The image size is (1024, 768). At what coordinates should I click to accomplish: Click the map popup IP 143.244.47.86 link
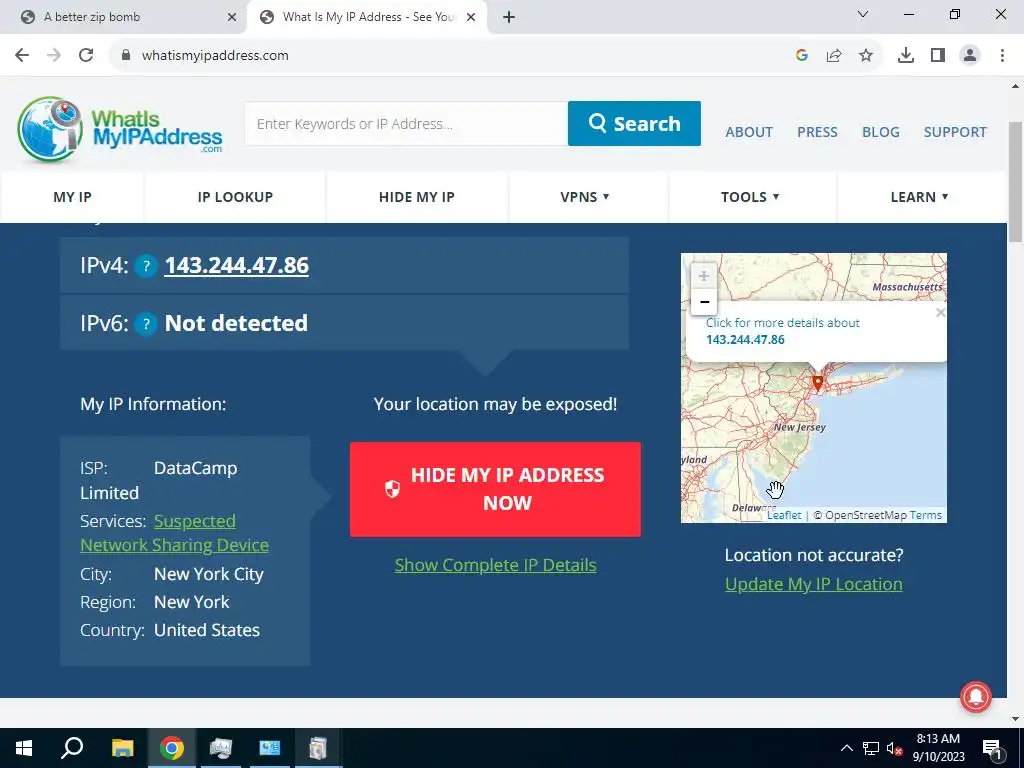pos(745,340)
